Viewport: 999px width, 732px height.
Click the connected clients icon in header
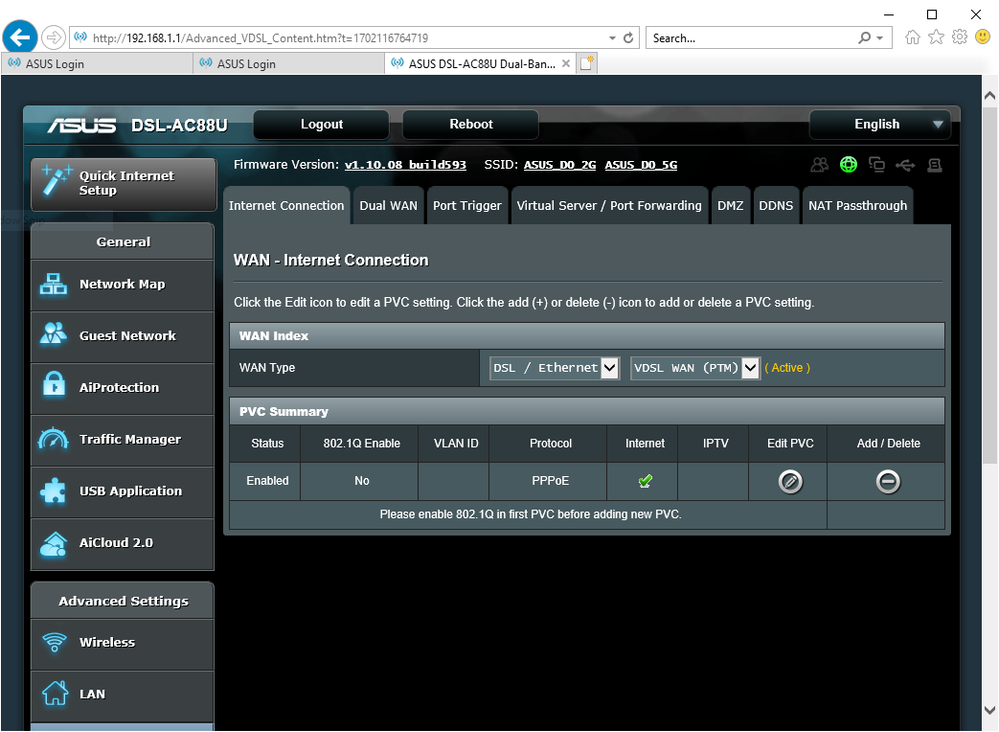click(820, 165)
